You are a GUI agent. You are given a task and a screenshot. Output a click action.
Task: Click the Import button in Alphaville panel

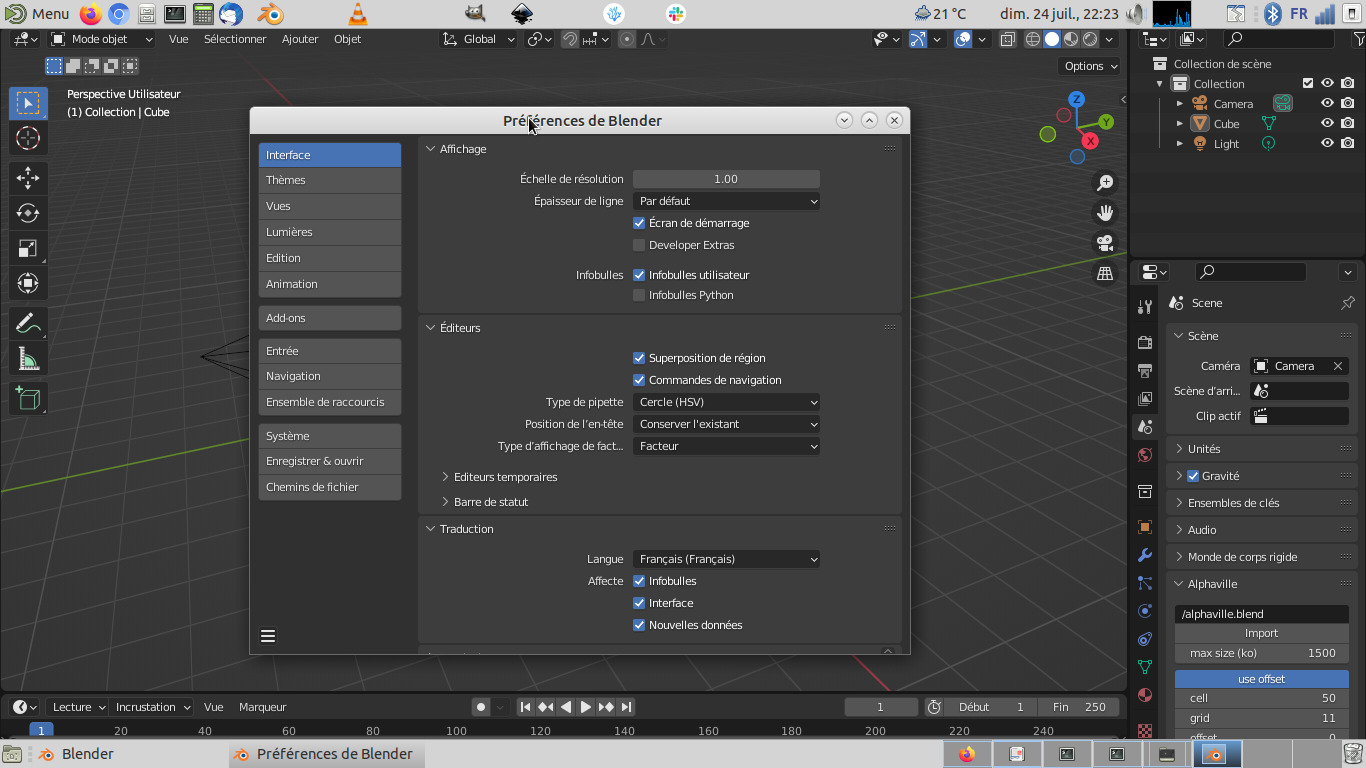1261,633
